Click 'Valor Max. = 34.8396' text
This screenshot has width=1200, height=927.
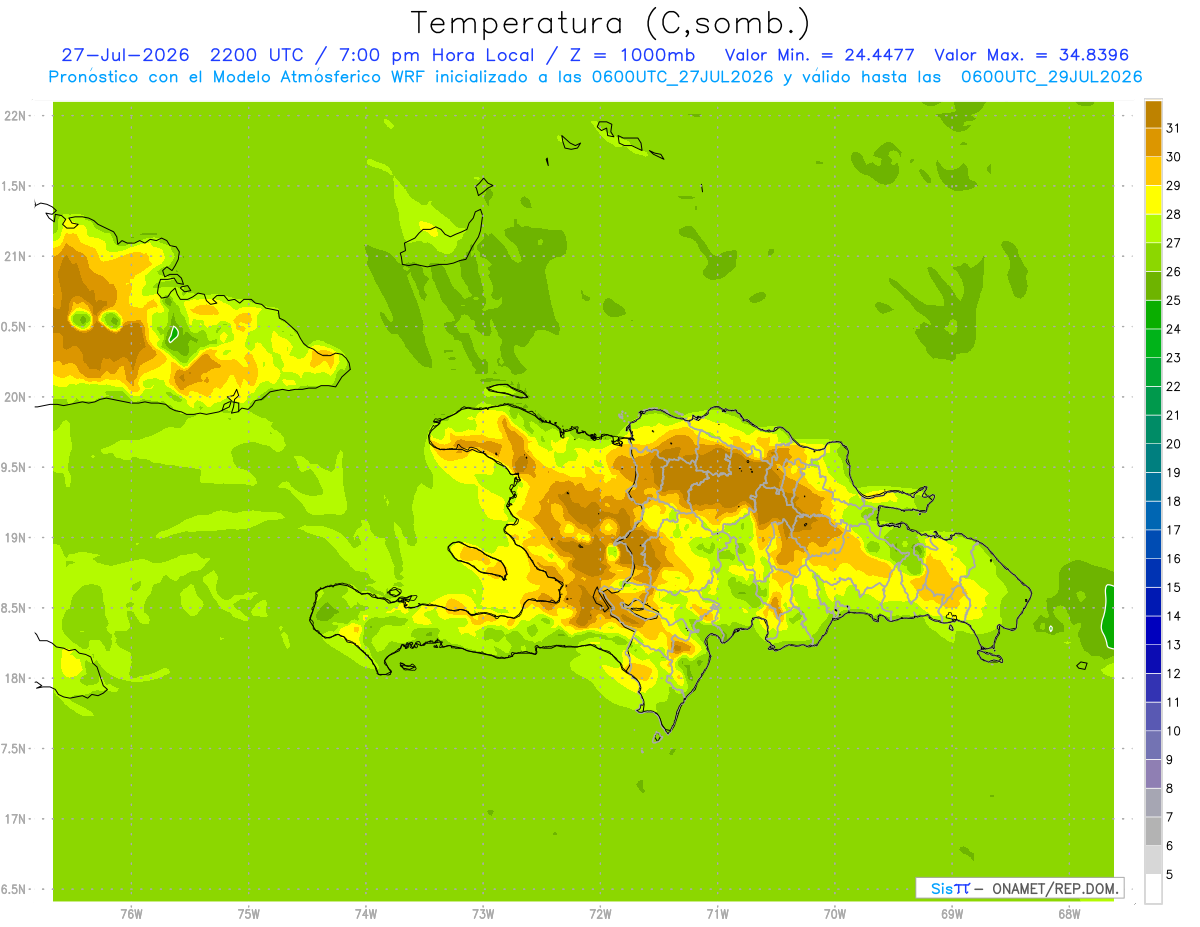click(1032, 55)
